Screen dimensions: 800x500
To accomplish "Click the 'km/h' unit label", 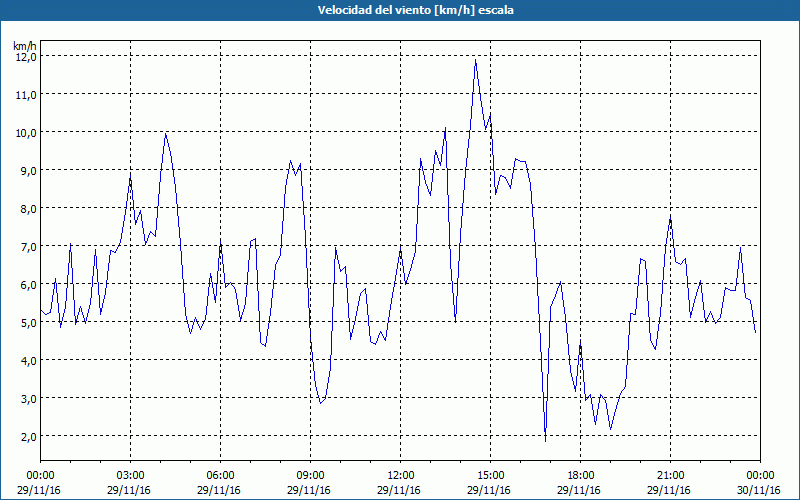I will (24, 46).
